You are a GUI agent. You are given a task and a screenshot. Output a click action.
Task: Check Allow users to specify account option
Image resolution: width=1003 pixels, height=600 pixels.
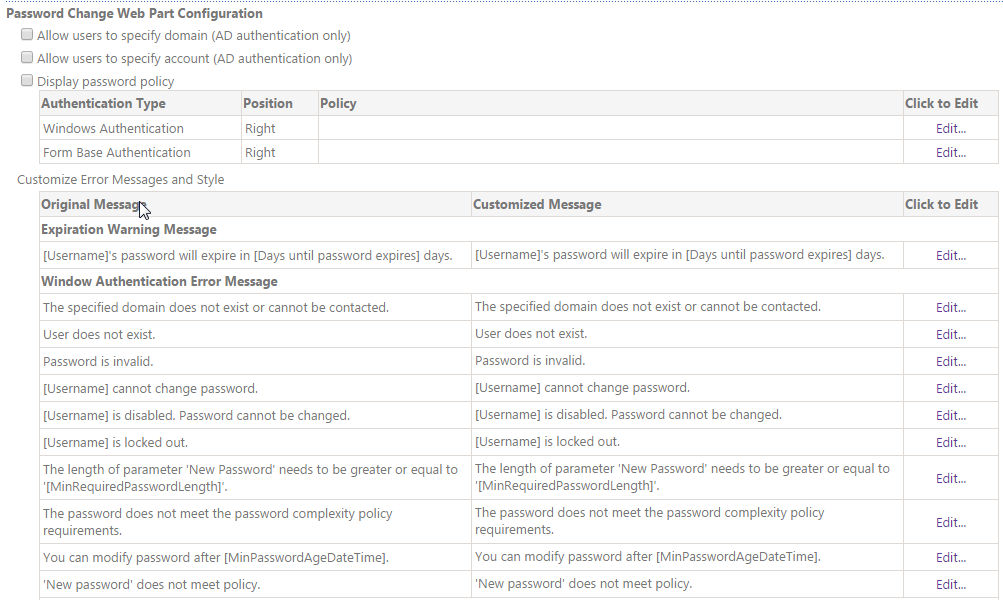click(x=27, y=58)
